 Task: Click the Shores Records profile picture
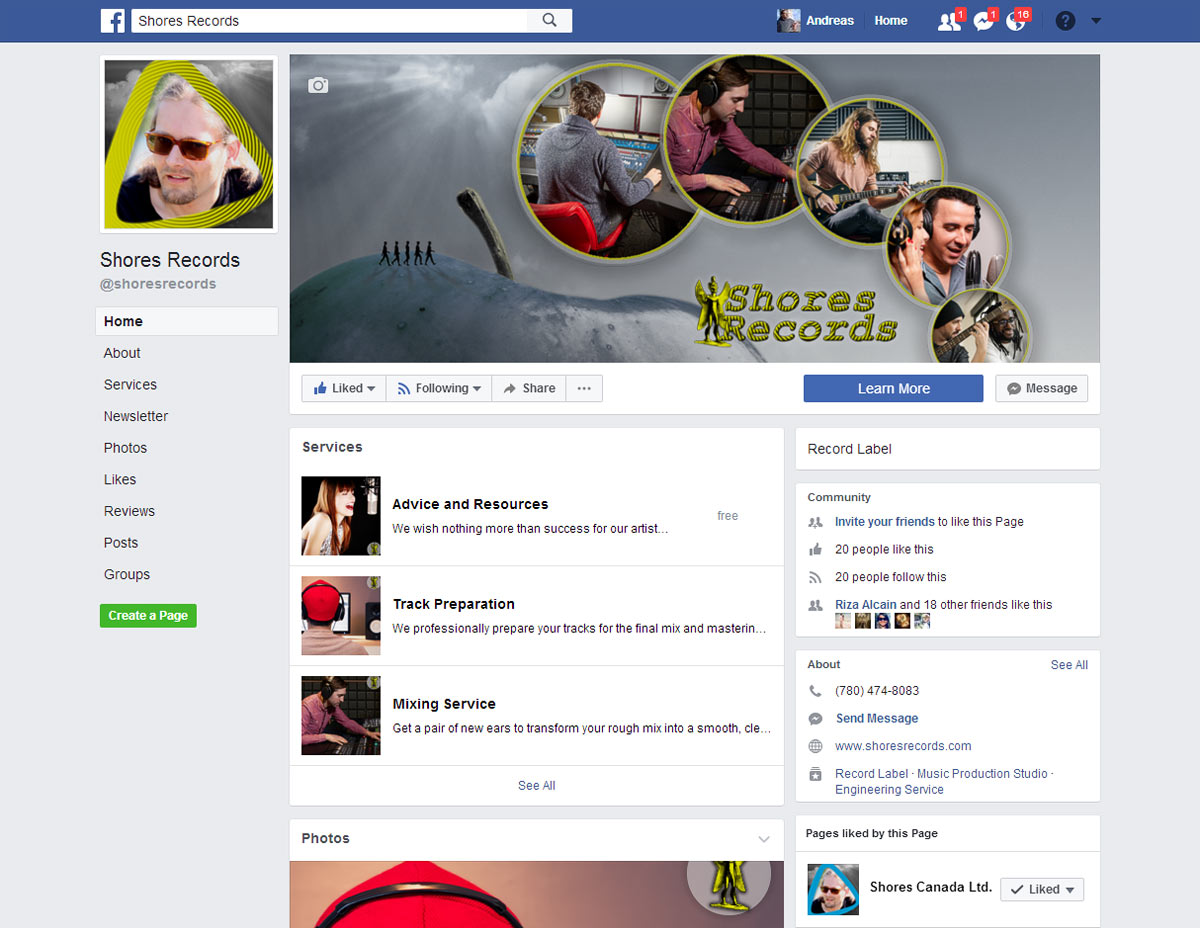[x=189, y=144]
